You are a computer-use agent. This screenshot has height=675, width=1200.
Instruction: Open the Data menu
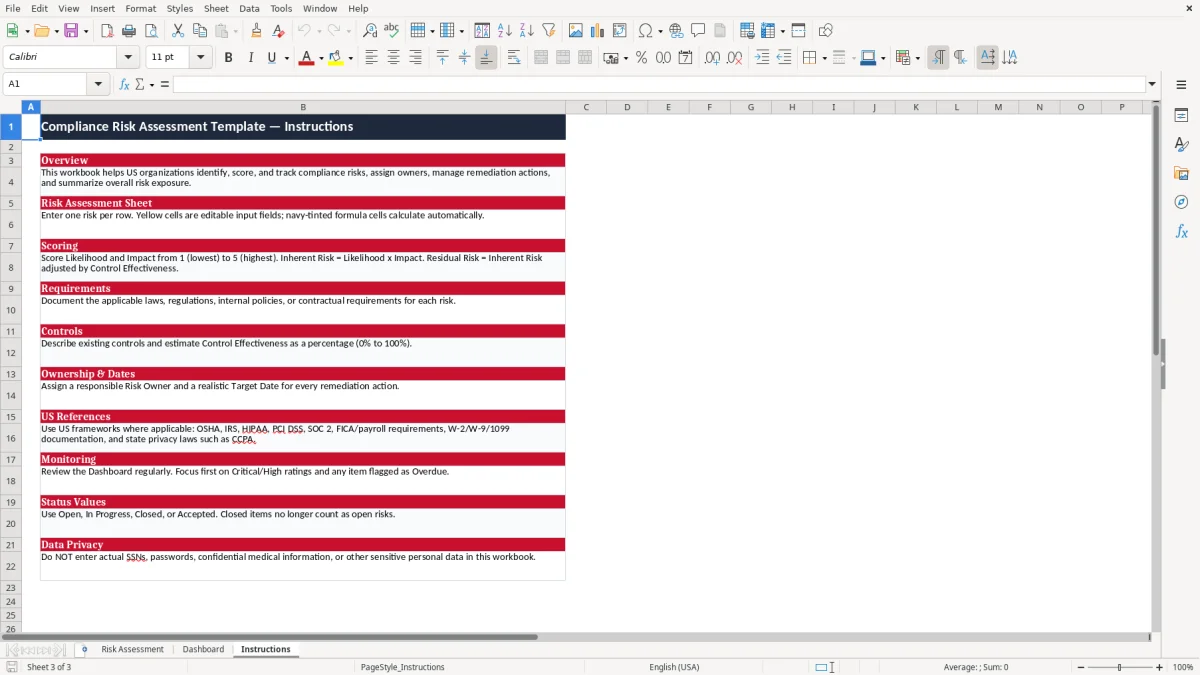point(249,8)
